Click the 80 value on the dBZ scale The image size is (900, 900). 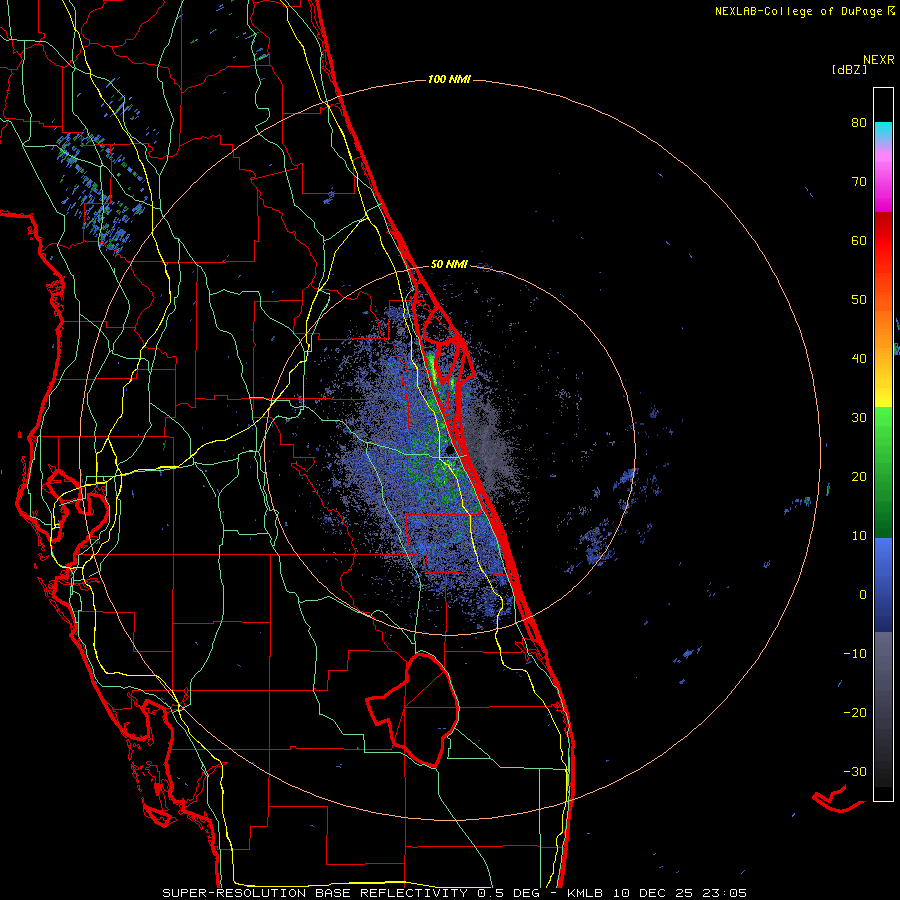click(859, 122)
